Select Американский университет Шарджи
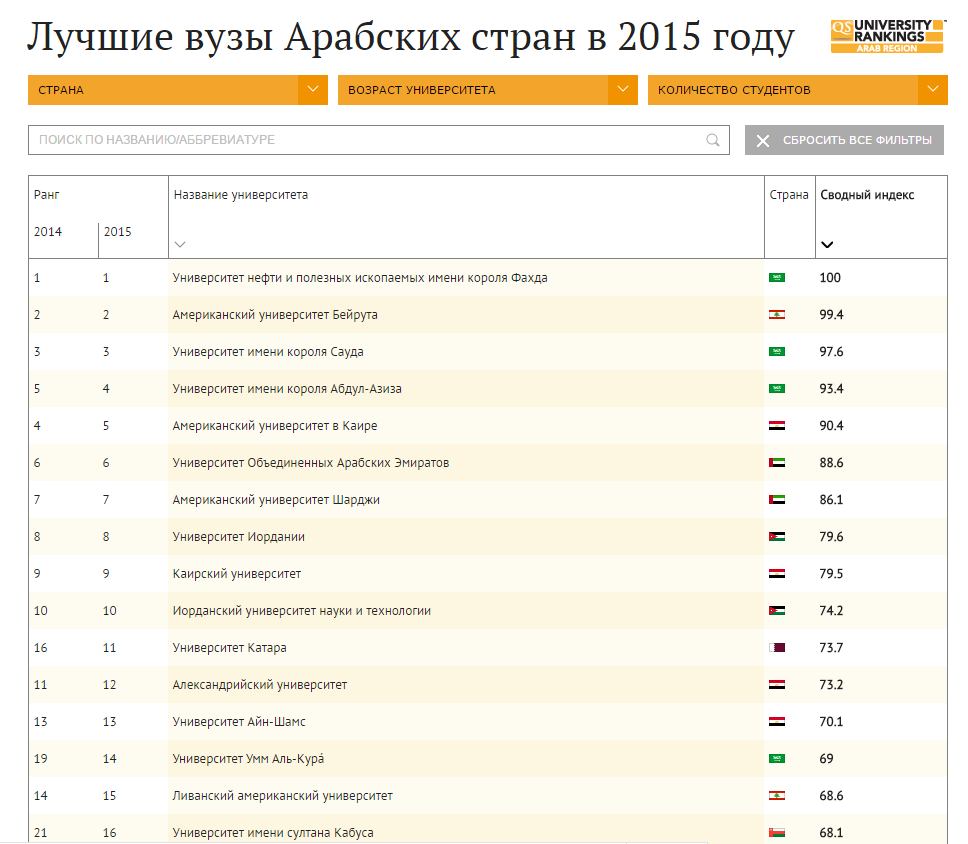The height and width of the screenshot is (844, 968). pos(276,500)
